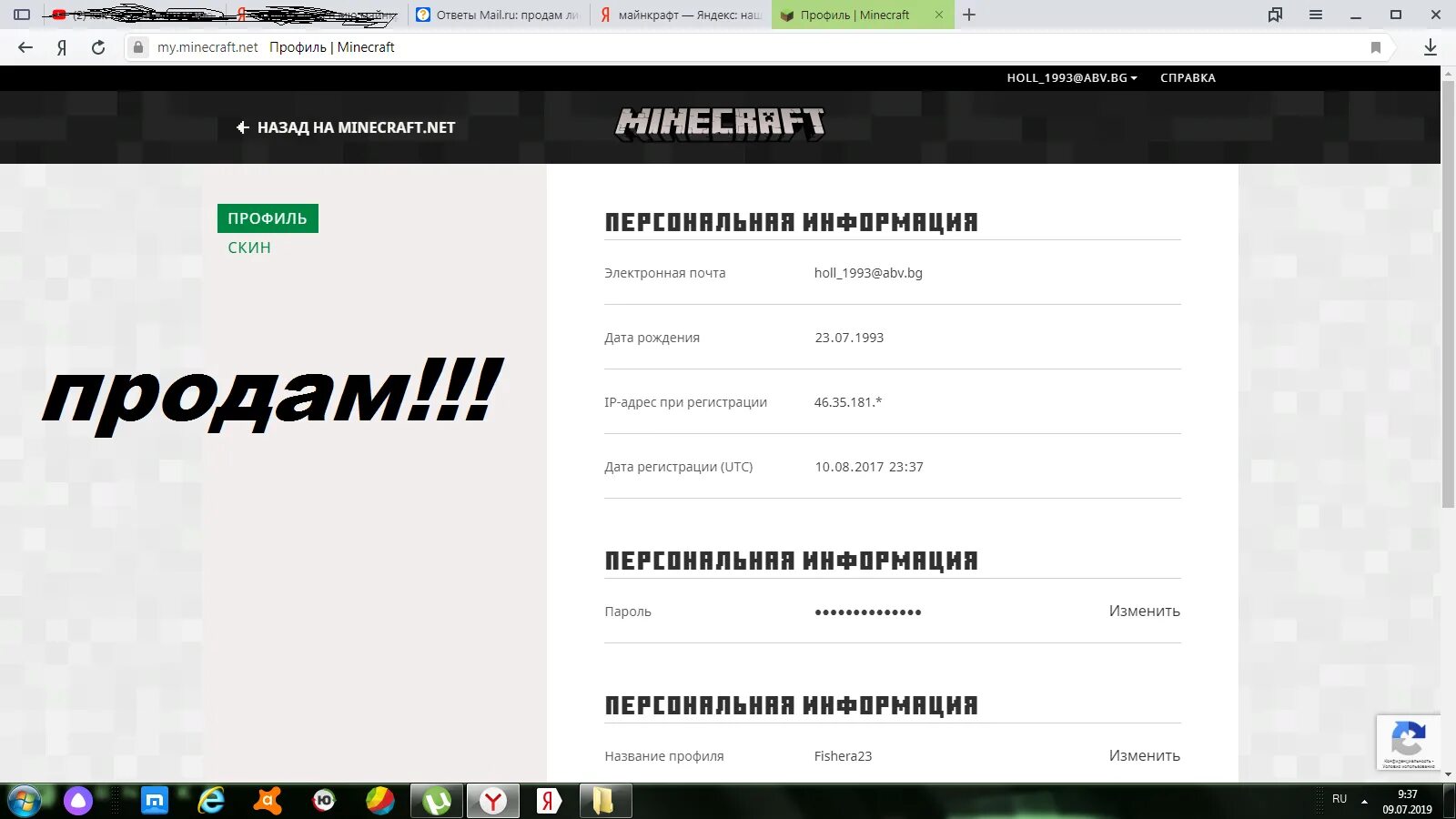Screen dimensions: 1456x819
Task: Switch to the Ответы Mail.ru tab
Action: (x=498, y=15)
